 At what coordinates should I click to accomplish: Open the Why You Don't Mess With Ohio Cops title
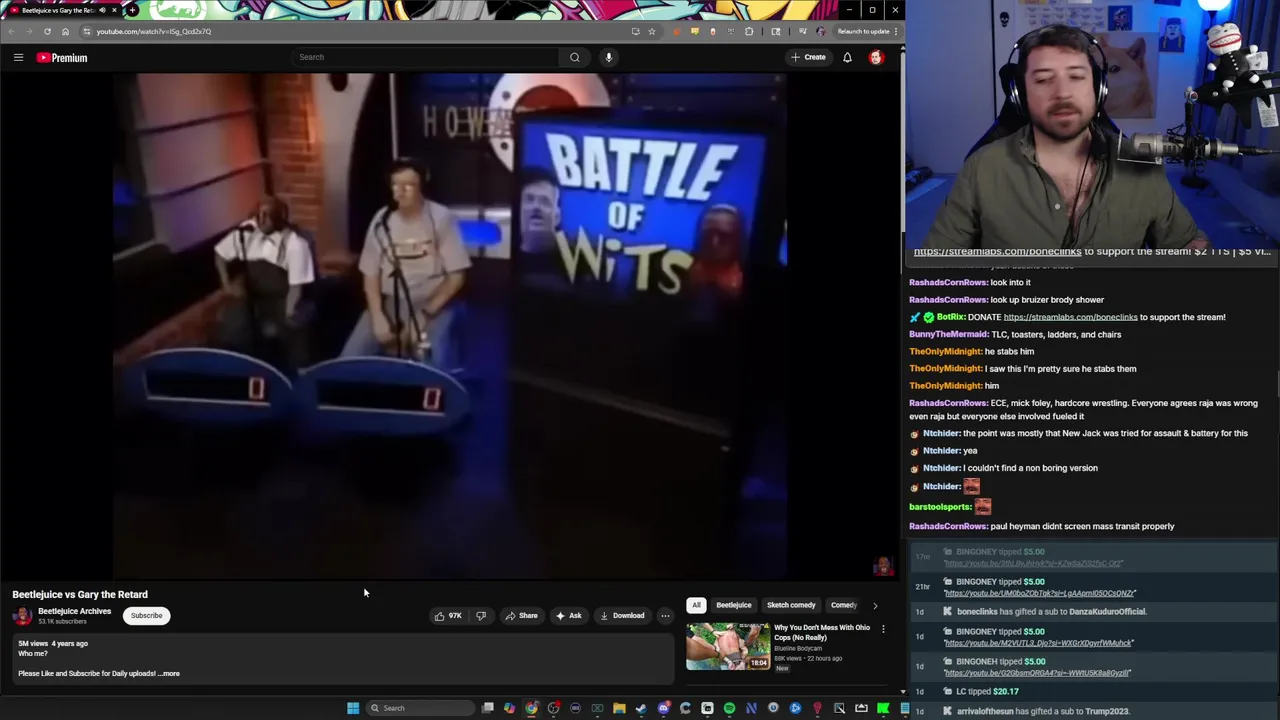pos(822,632)
